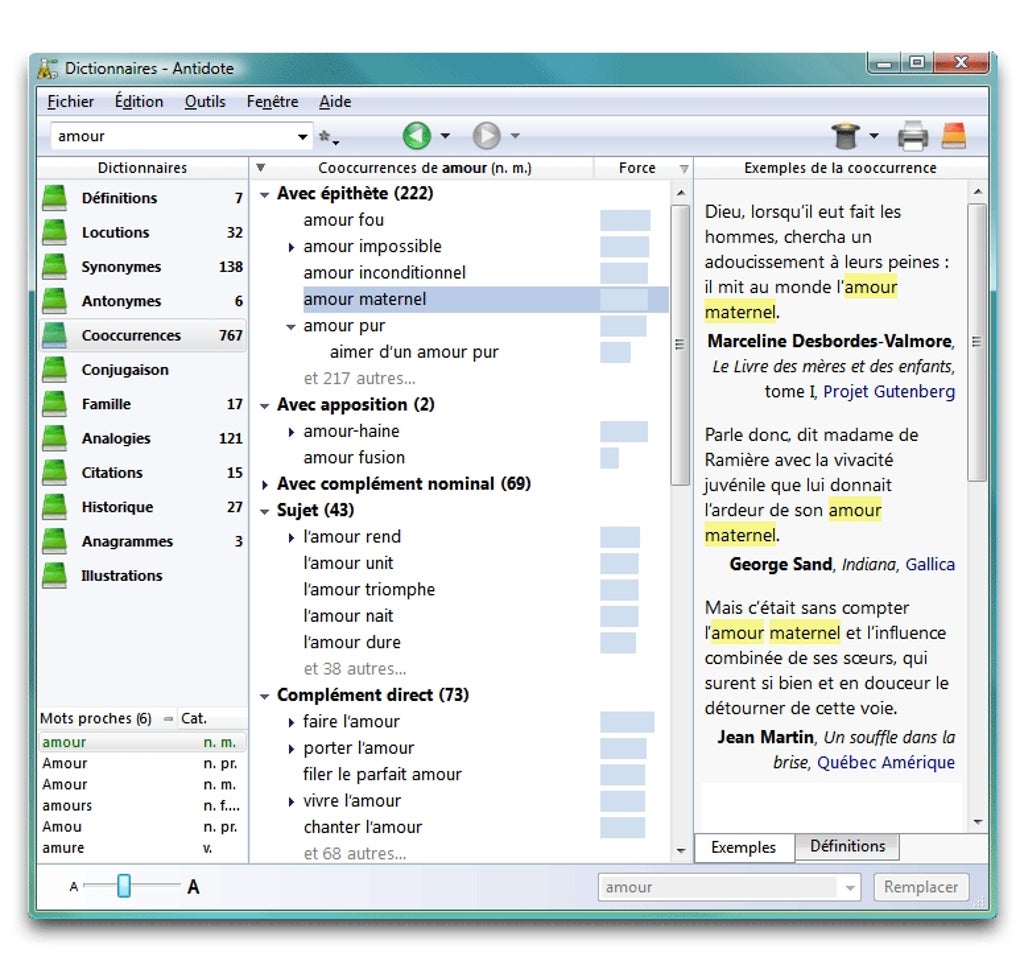Image resolution: width=1020 pixels, height=965 pixels.
Task: Select filer le parfait amour
Action: [x=382, y=774]
